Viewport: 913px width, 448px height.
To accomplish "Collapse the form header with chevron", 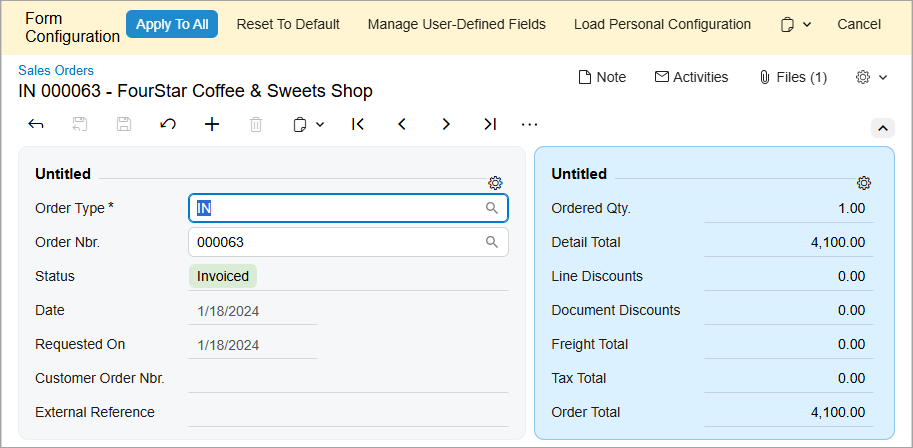I will [883, 128].
